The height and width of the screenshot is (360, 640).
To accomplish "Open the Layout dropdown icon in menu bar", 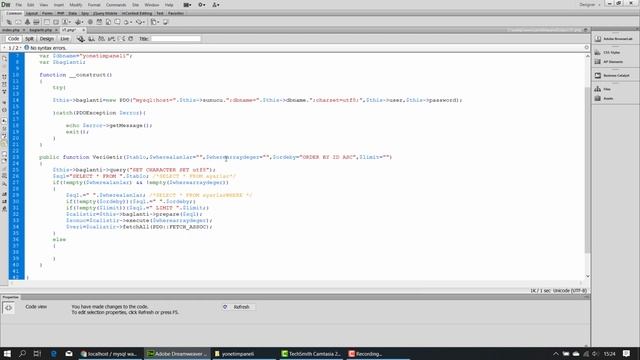I will pyautogui.click(x=187, y=5).
